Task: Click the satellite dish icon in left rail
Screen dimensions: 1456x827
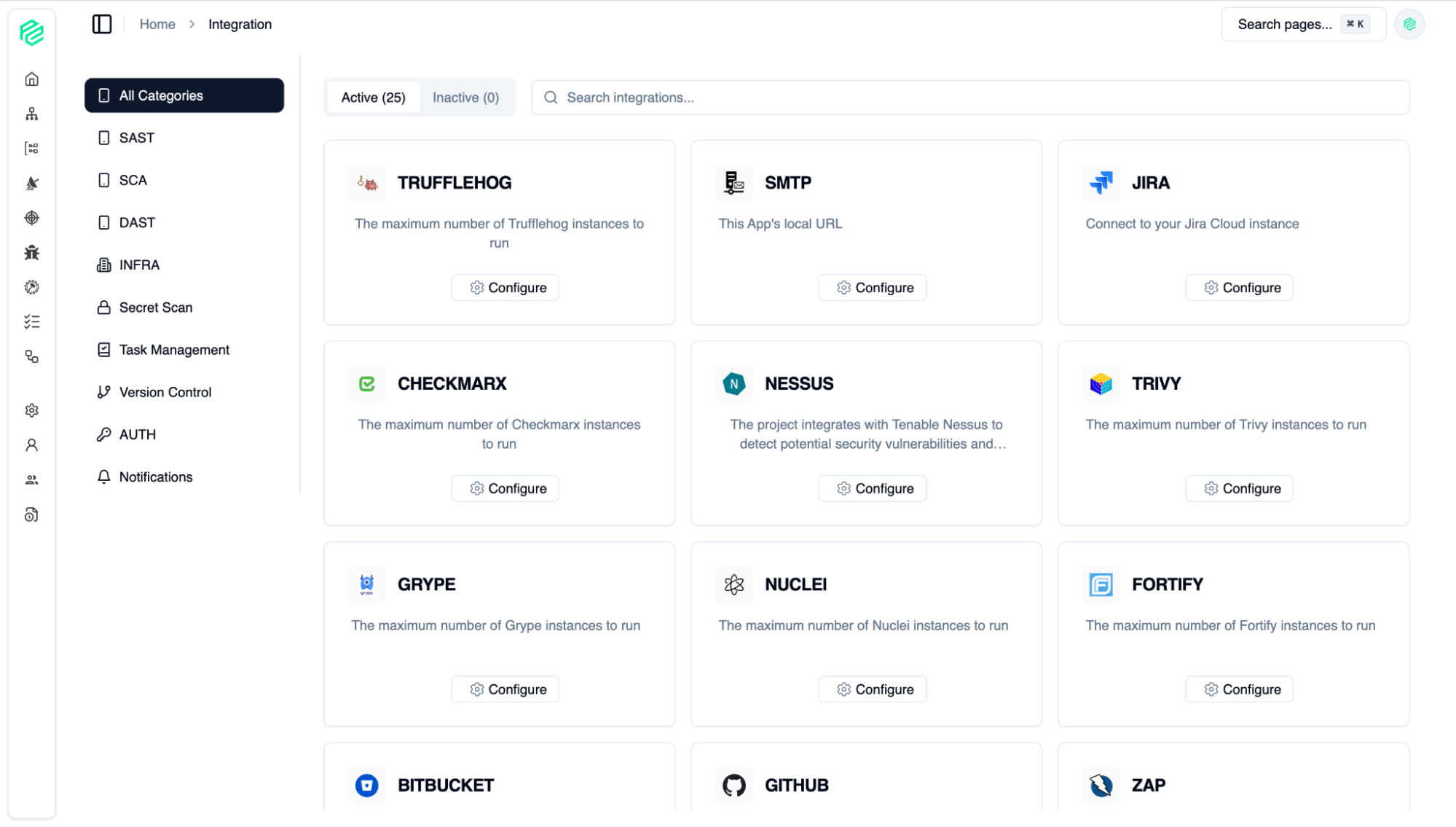Action: pyautogui.click(x=31, y=184)
